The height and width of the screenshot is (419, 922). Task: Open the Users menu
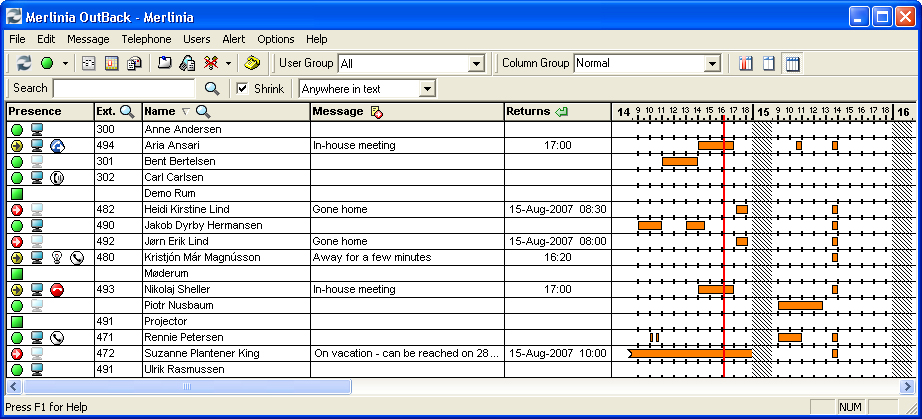click(x=196, y=39)
